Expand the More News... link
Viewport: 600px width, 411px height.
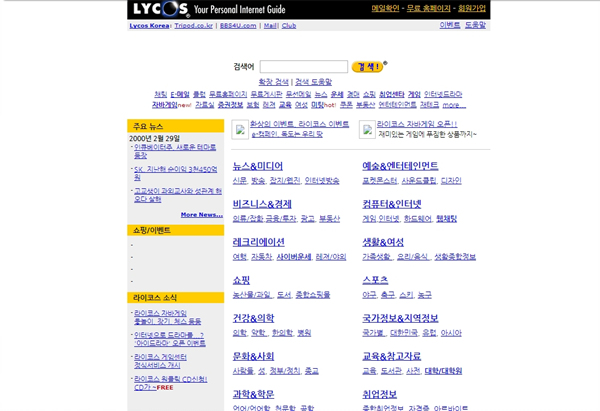pos(201,214)
